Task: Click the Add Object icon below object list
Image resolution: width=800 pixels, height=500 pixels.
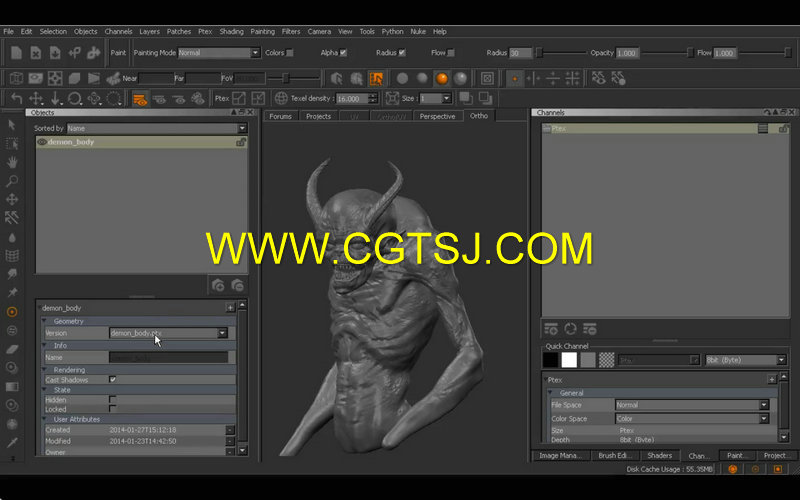Action: coord(218,285)
